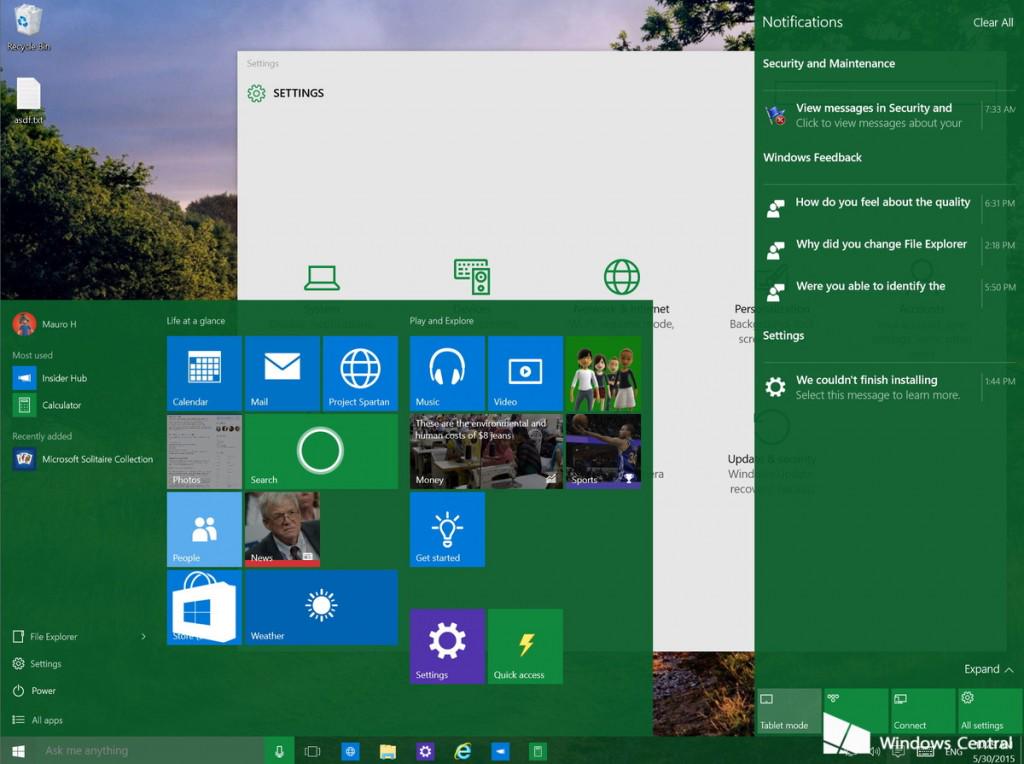Viewport: 1024px width, 764px height.
Task: Expand the File Explorer jump list arrow
Action: pyautogui.click(x=143, y=637)
